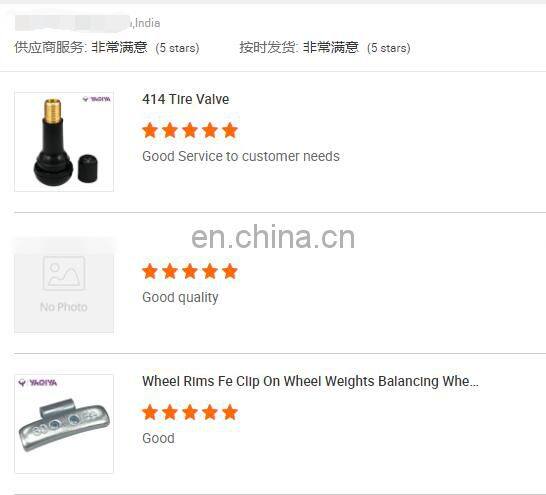
Task: Open the 414 Tire Valve product thumbnail
Action: pyautogui.click(x=64, y=142)
